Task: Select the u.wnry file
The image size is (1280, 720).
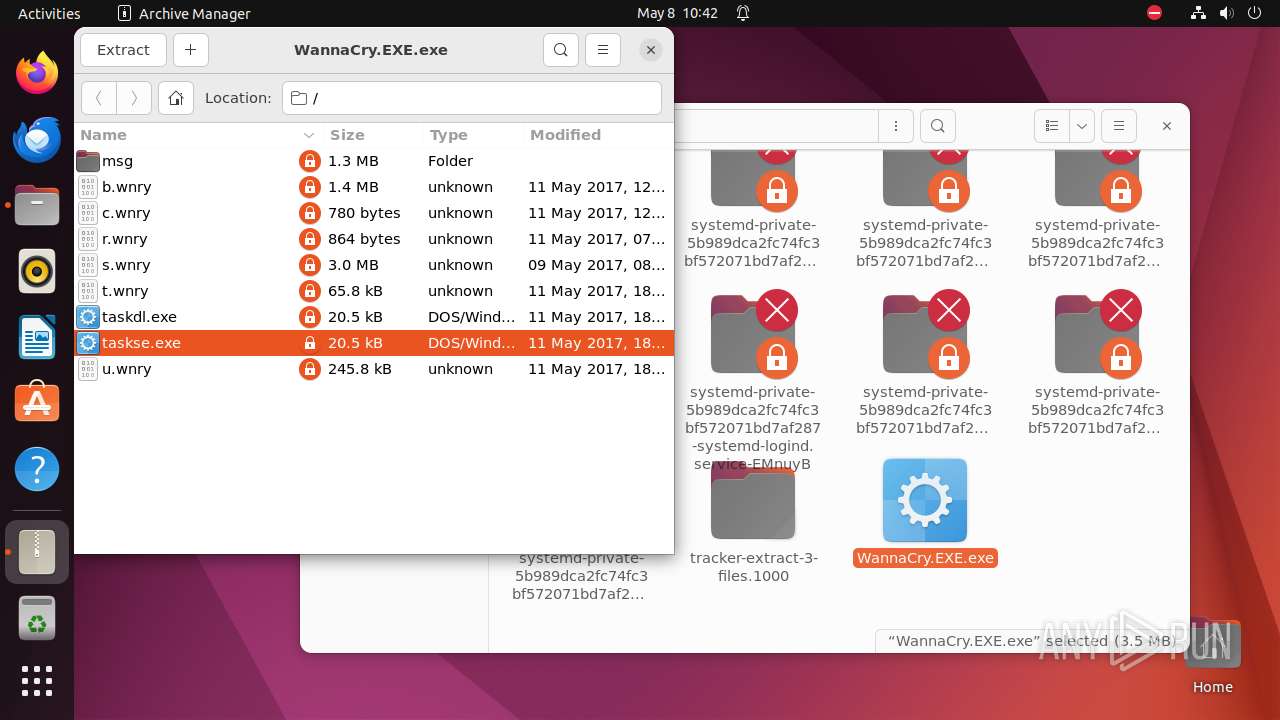Action: tap(374, 369)
